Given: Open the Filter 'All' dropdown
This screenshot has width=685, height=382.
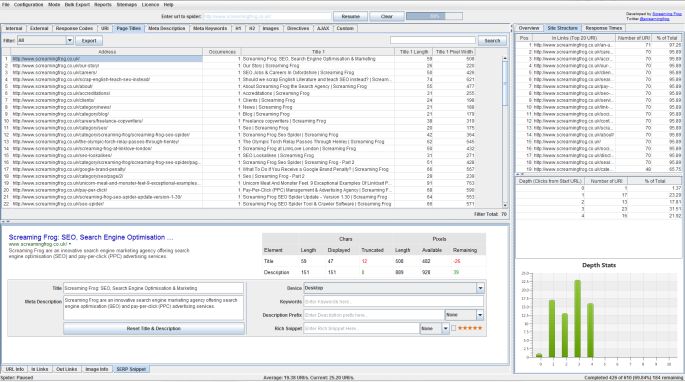Looking at the screenshot, I should tap(45, 40).
